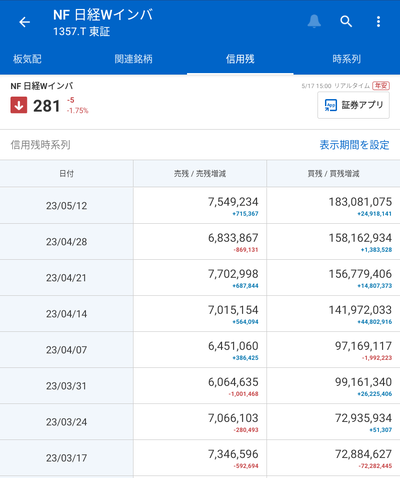Tap the sell balance value 6,833,867
The width and height of the screenshot is (400, 478).
(x=233, y=238)
